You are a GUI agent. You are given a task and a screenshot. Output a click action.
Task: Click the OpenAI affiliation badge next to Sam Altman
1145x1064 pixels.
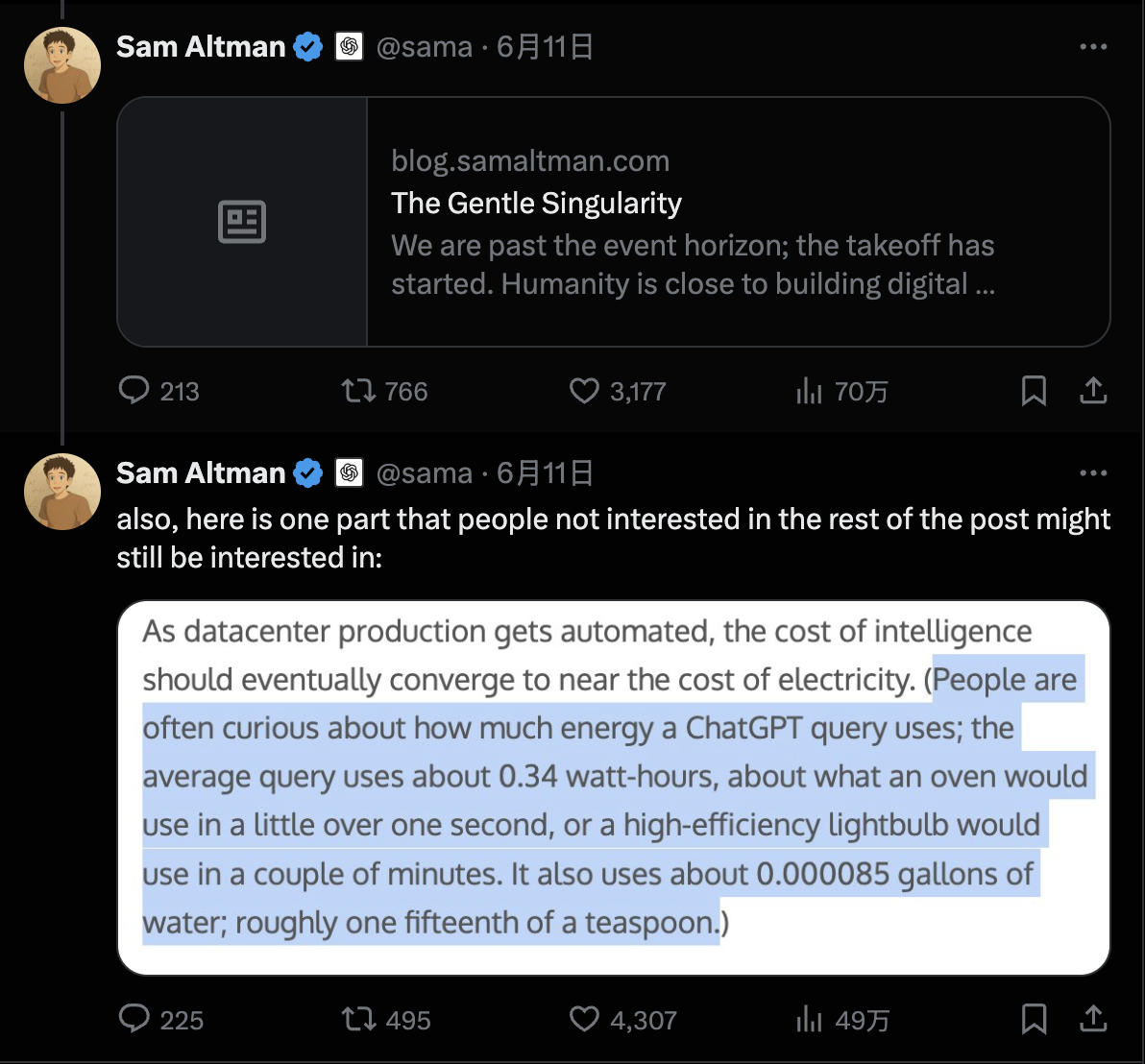(350, 45)
